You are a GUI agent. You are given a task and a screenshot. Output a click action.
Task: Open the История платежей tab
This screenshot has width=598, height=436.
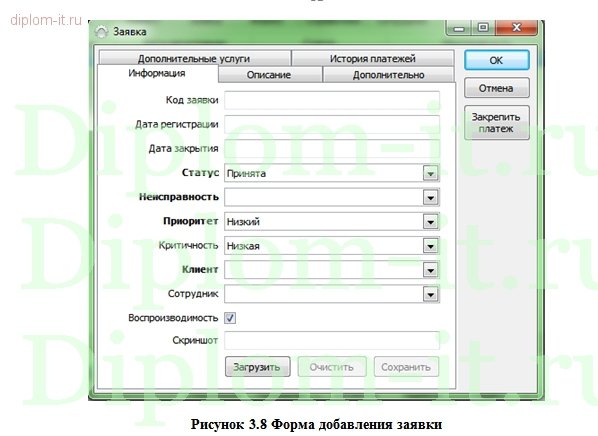tap(373, 58)
